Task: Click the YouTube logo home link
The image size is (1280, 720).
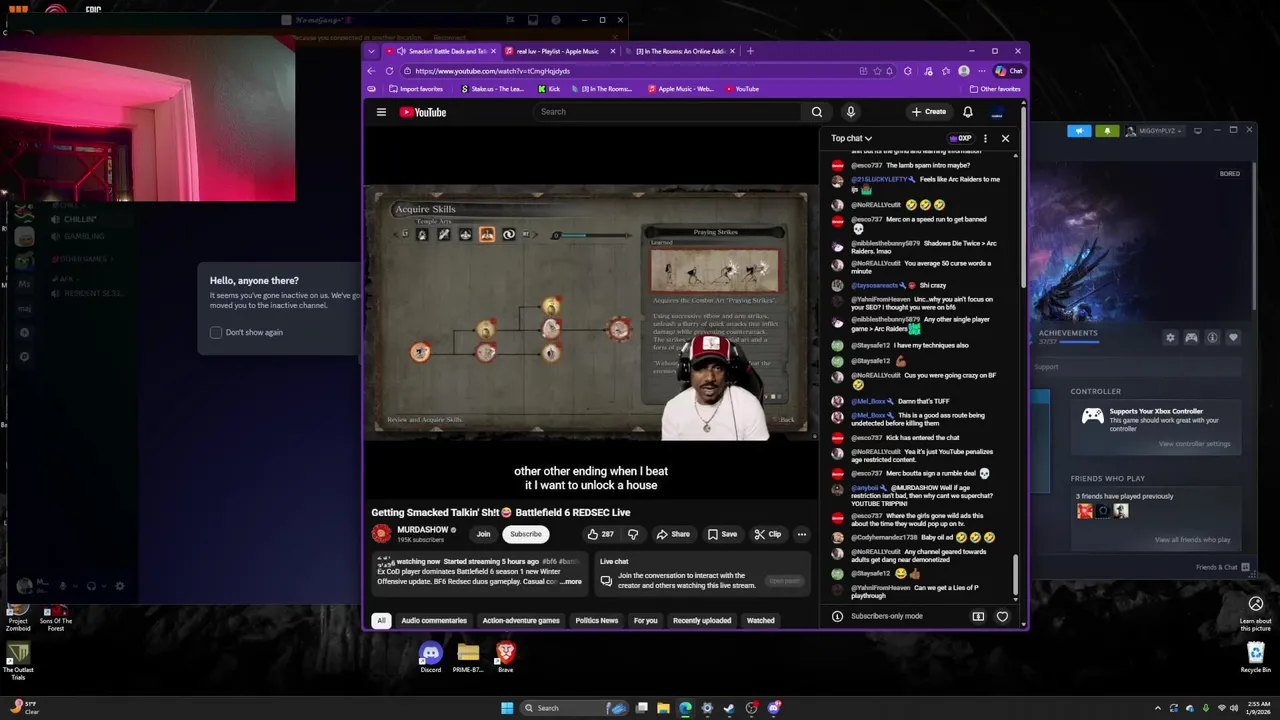Action: (423, 112)
